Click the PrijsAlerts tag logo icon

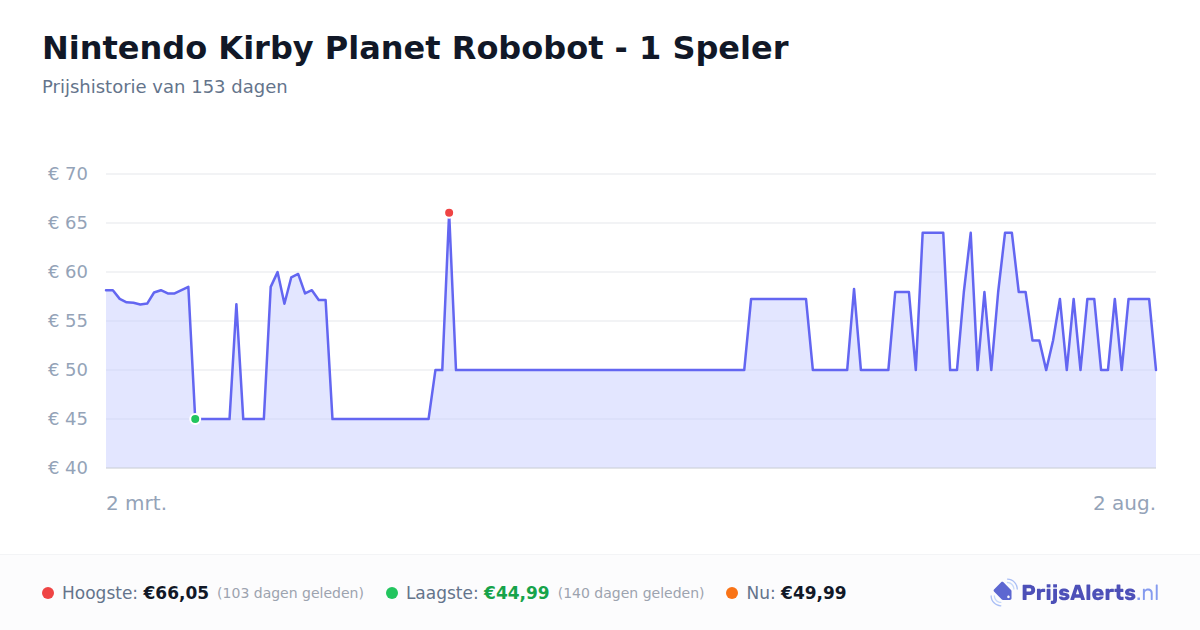pos(1003,593)
